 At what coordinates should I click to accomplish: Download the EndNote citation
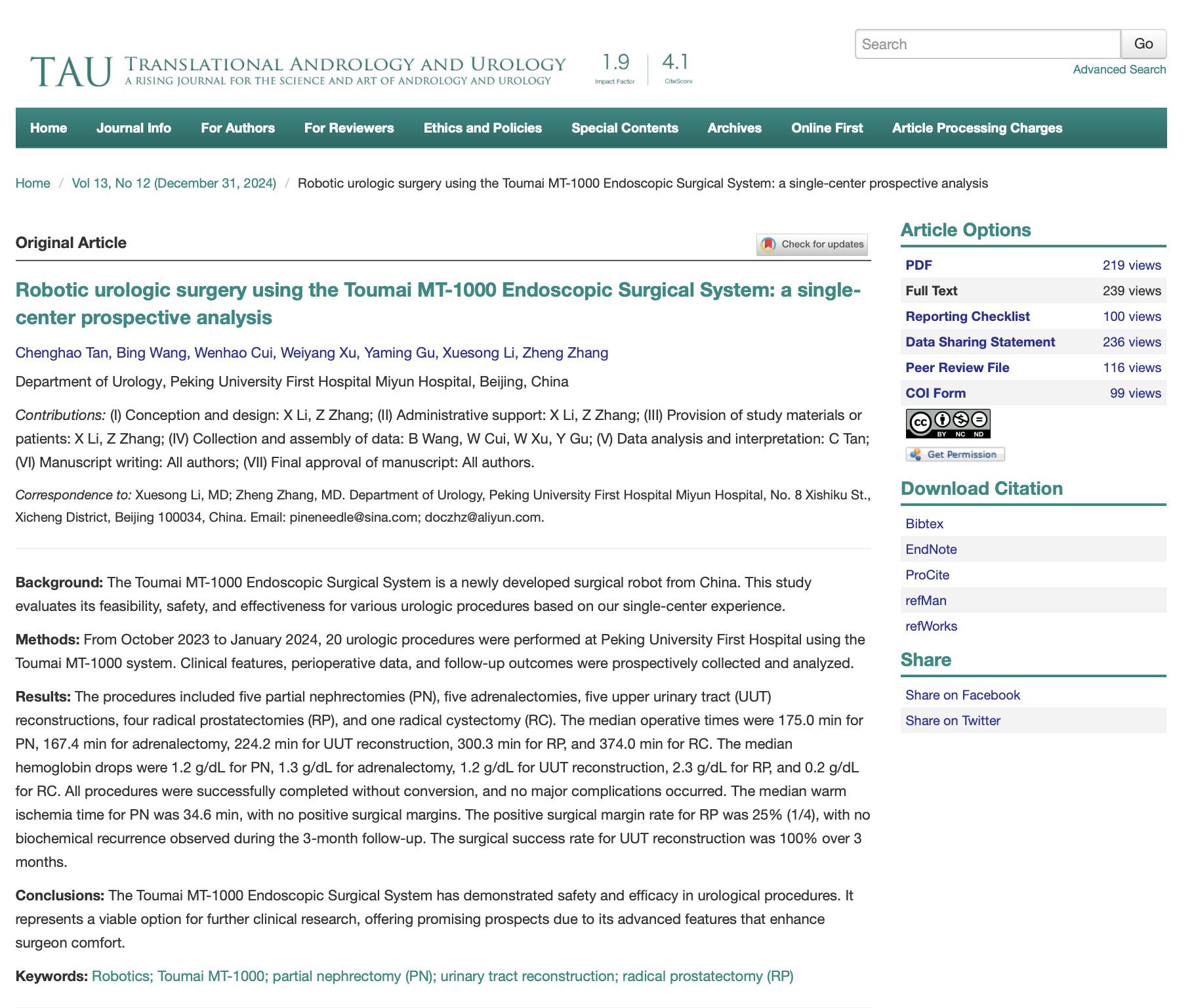[930, 549]
